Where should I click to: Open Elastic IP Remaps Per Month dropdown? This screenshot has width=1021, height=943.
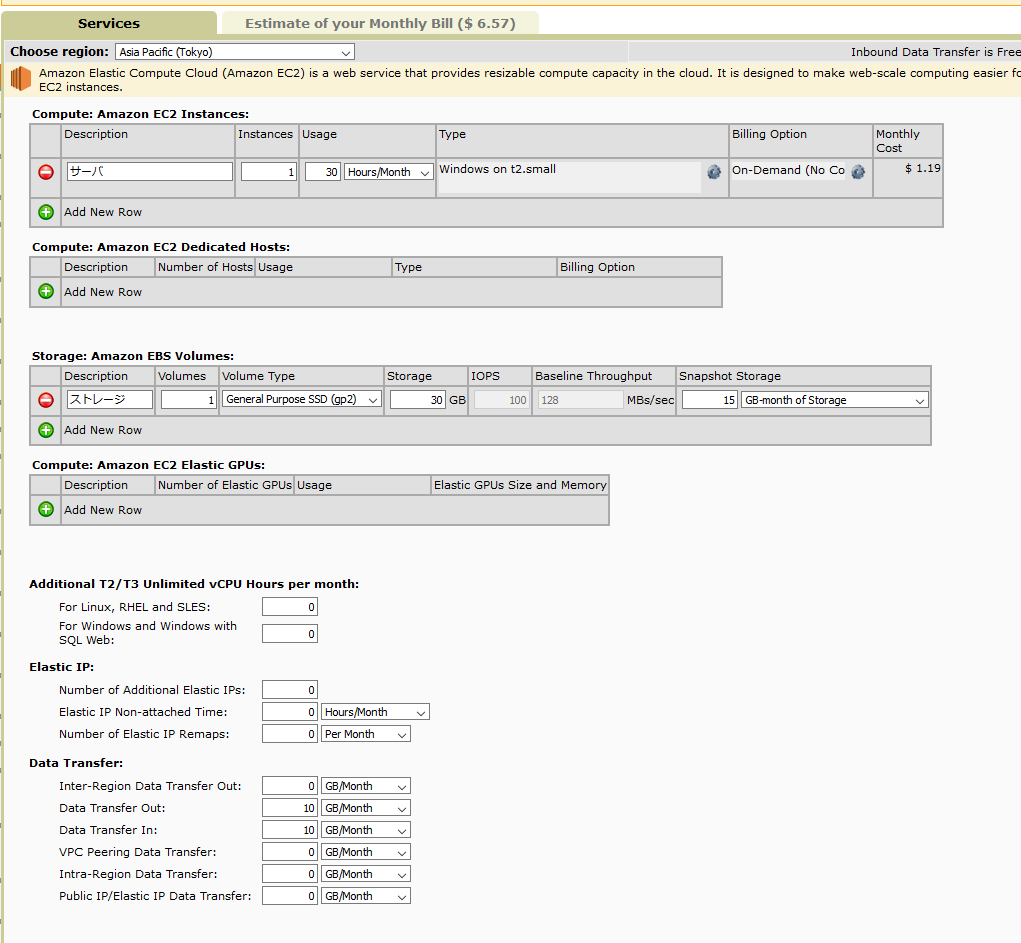pos(366,735)
